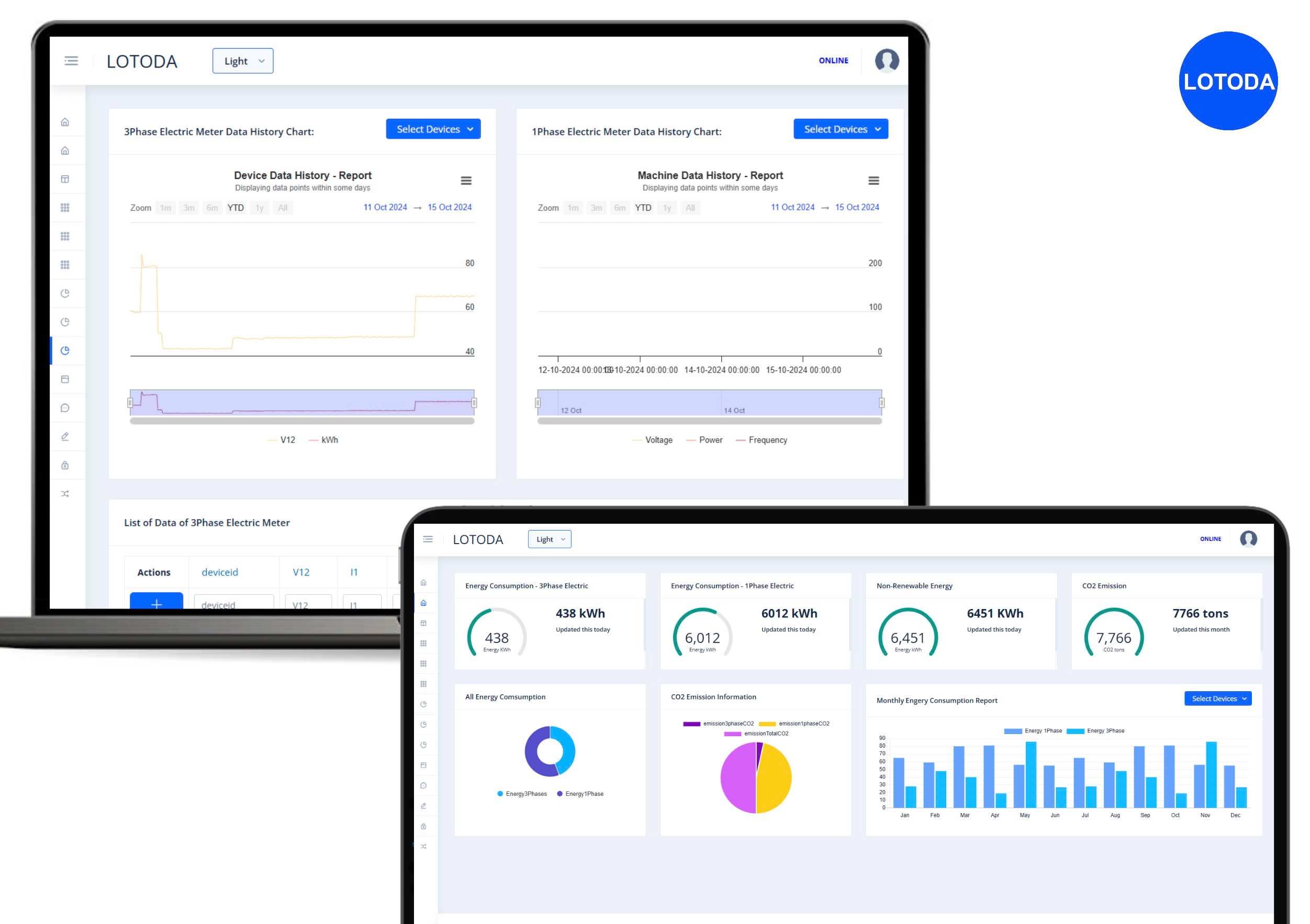Grab the left navigator handle in Device chart
The image size is (1310, 924).
[130, 403]
